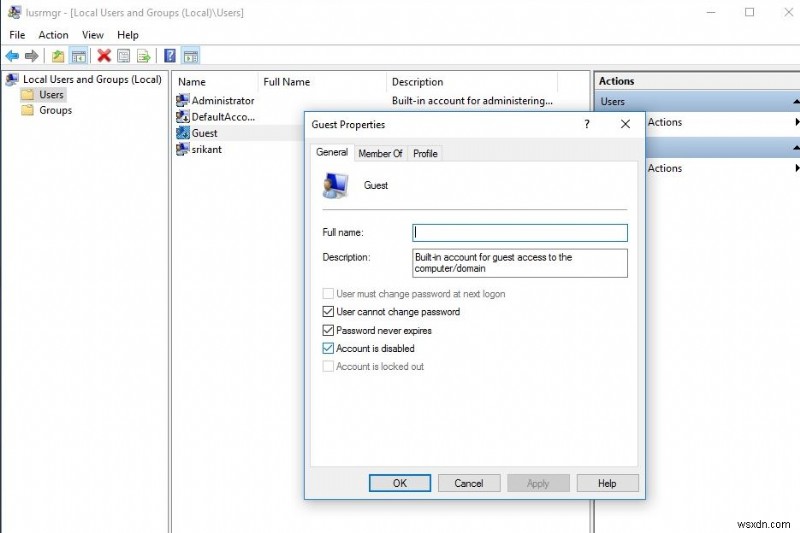The image size is (800, 533).
Task: Collapse the Users section in Actions pane
Action: pos(796,101)
